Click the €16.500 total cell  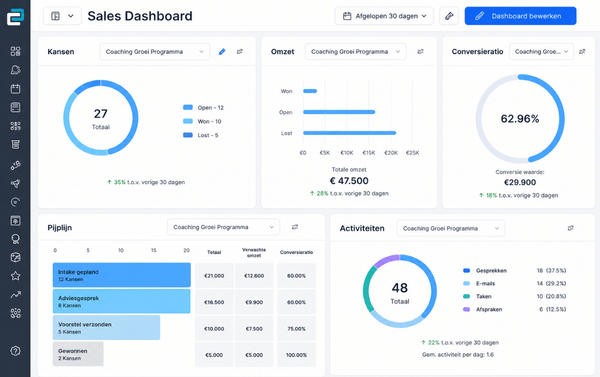pos(214,302)
